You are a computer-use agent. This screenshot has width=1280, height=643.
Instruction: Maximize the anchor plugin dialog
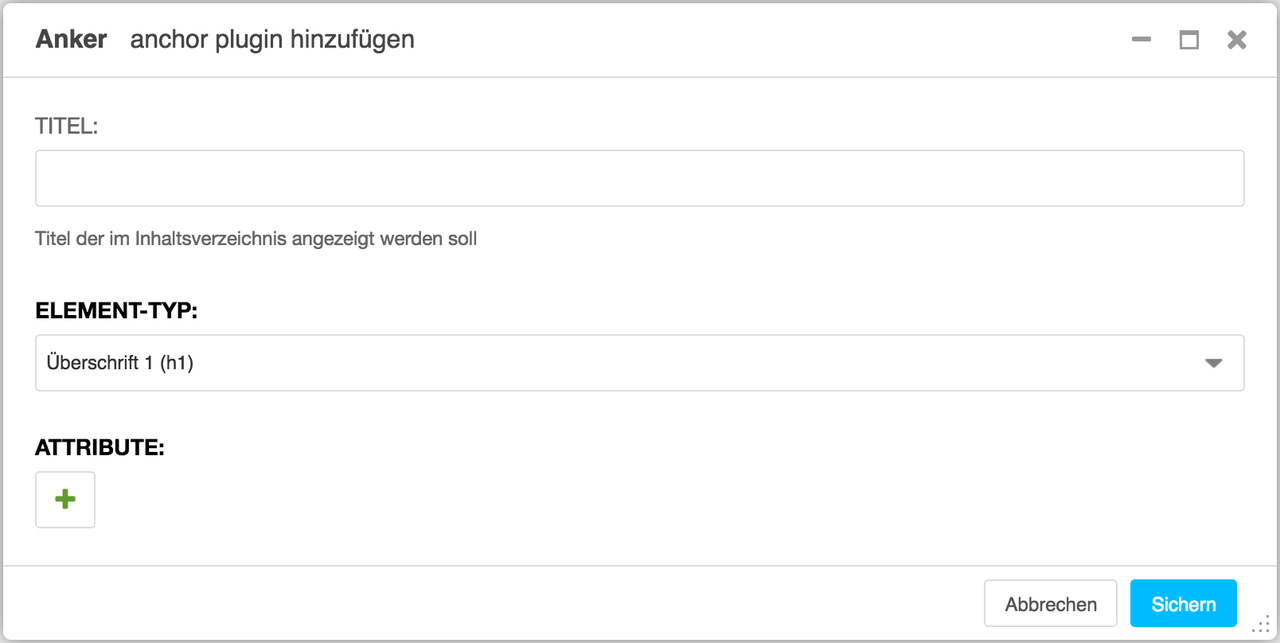(x=1189, y=40)
